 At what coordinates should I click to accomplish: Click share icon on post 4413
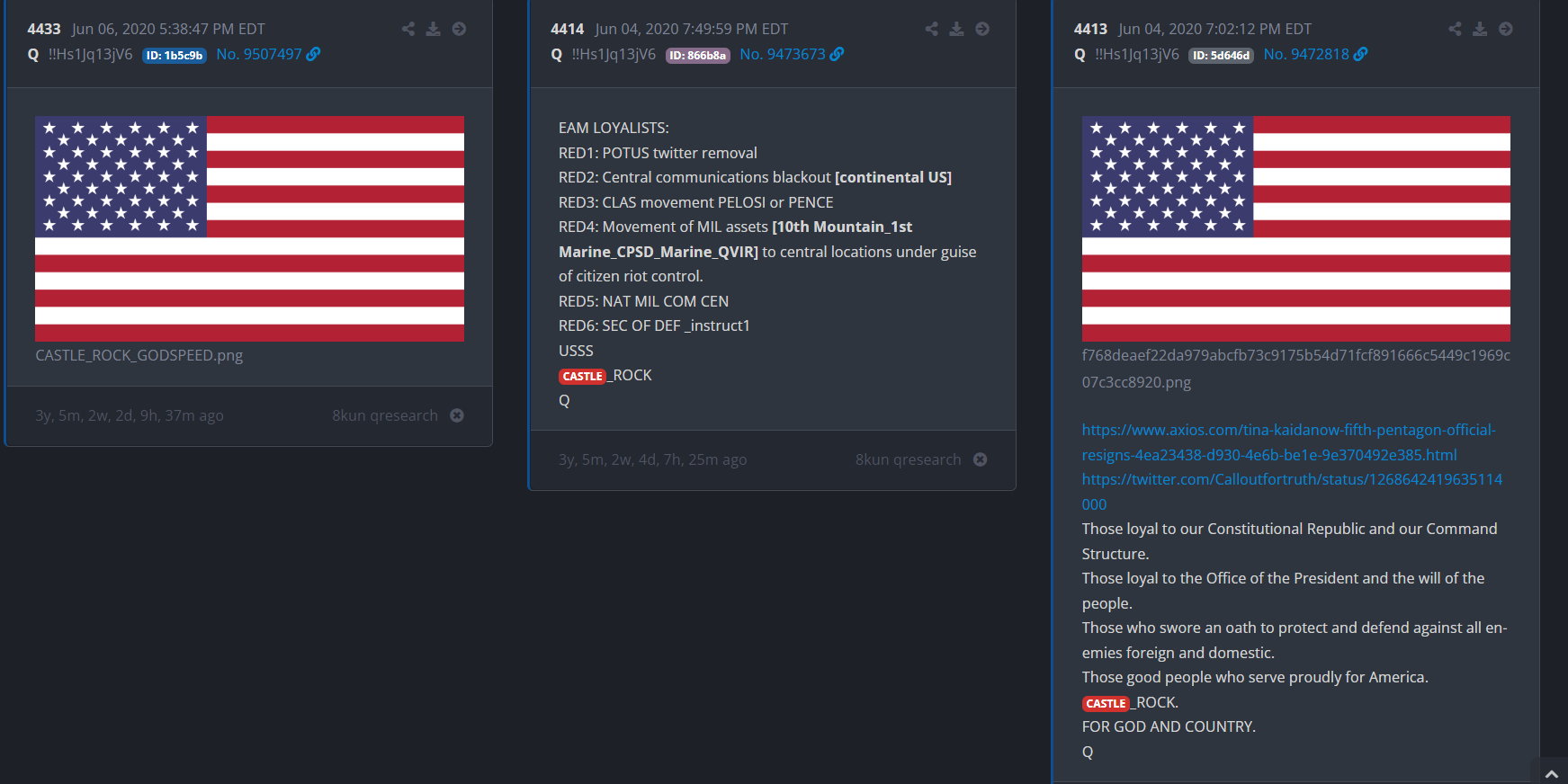tap(1456, 29)
